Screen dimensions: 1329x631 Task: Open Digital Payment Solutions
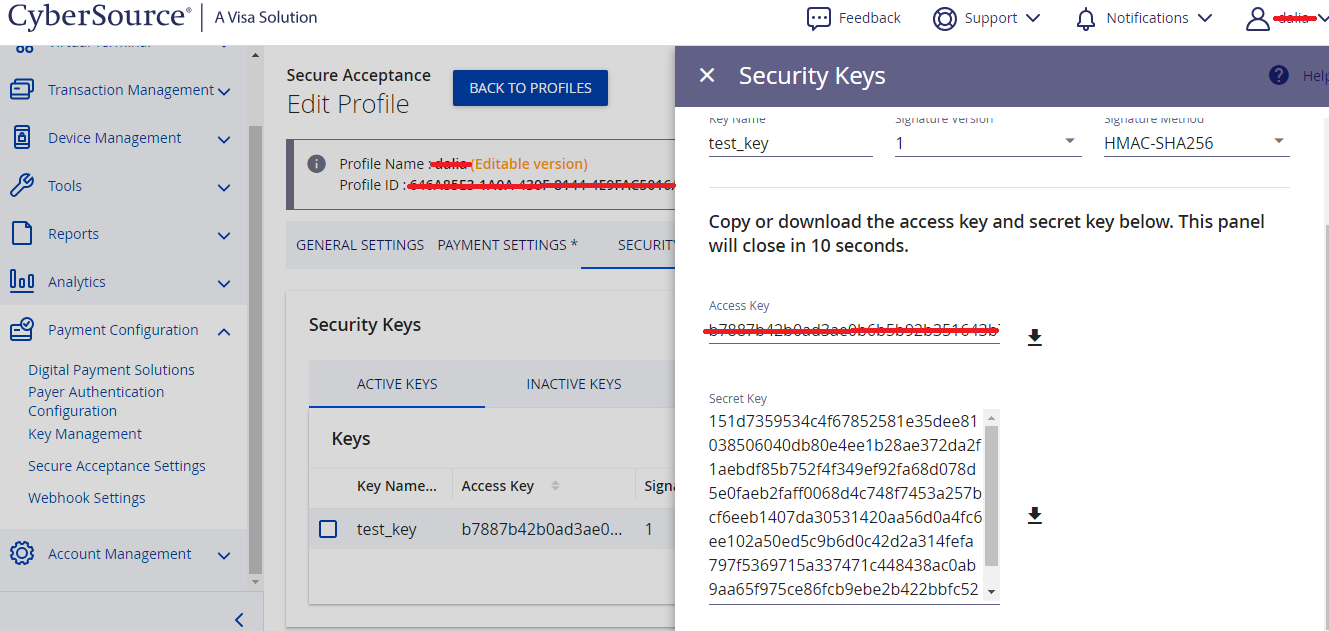(111, 370)
